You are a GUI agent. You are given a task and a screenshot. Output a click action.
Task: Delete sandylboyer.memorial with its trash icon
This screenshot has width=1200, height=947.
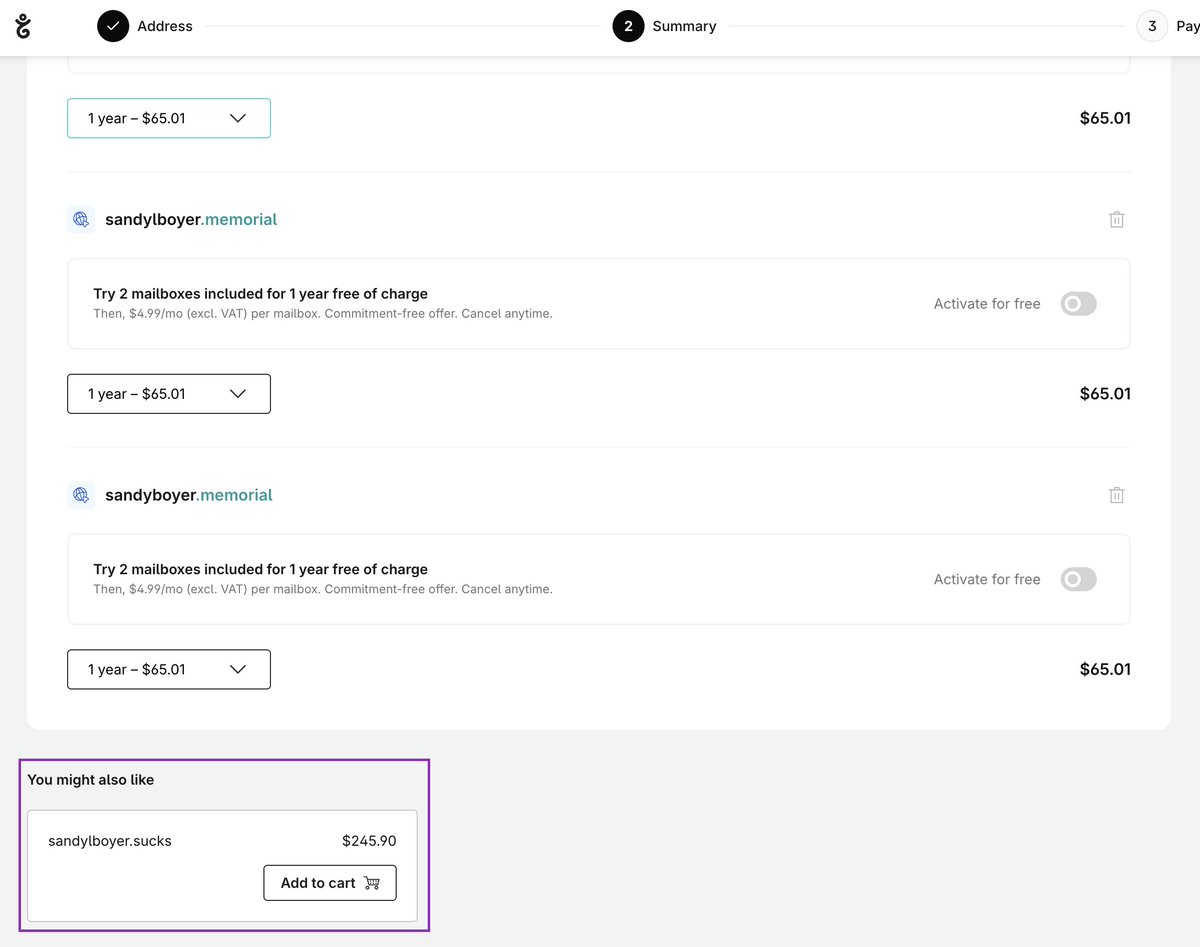pos(1117,219)
